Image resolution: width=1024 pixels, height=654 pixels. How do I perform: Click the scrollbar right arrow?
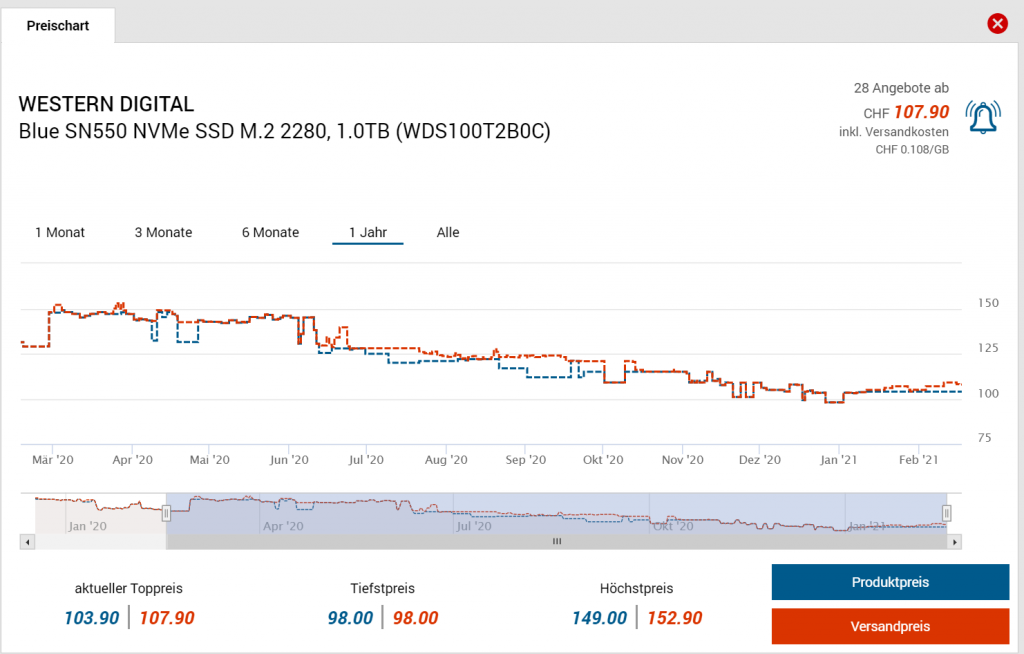pyautogui.click(x=955, y=542)
